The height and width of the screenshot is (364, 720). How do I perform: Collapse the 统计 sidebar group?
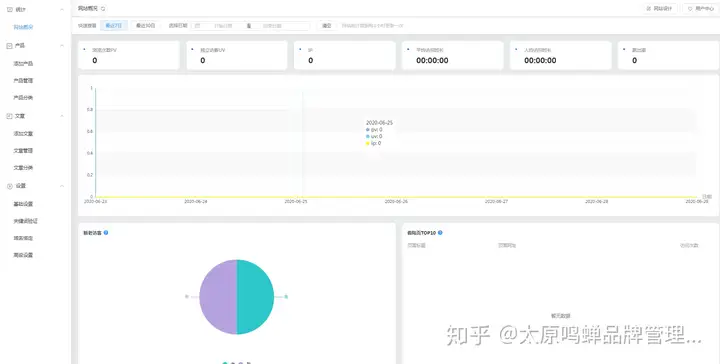(x=62, y=9)
